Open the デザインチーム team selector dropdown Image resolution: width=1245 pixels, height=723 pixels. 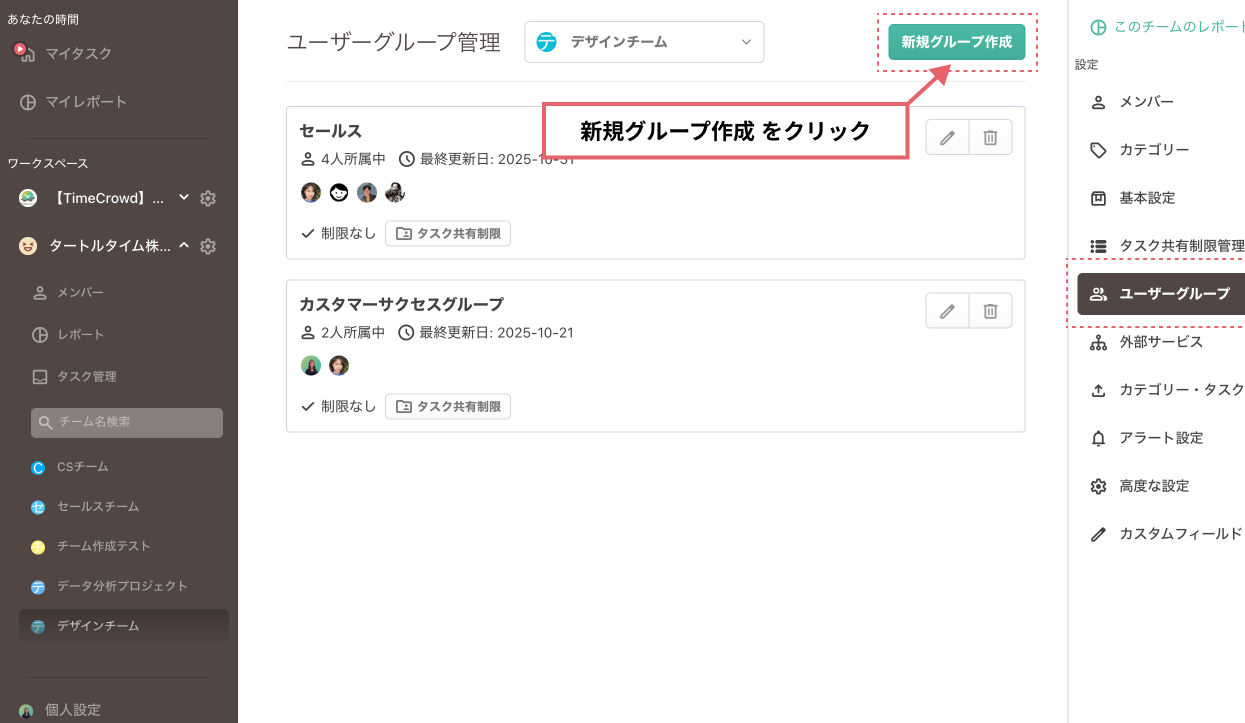pos(644,42)
